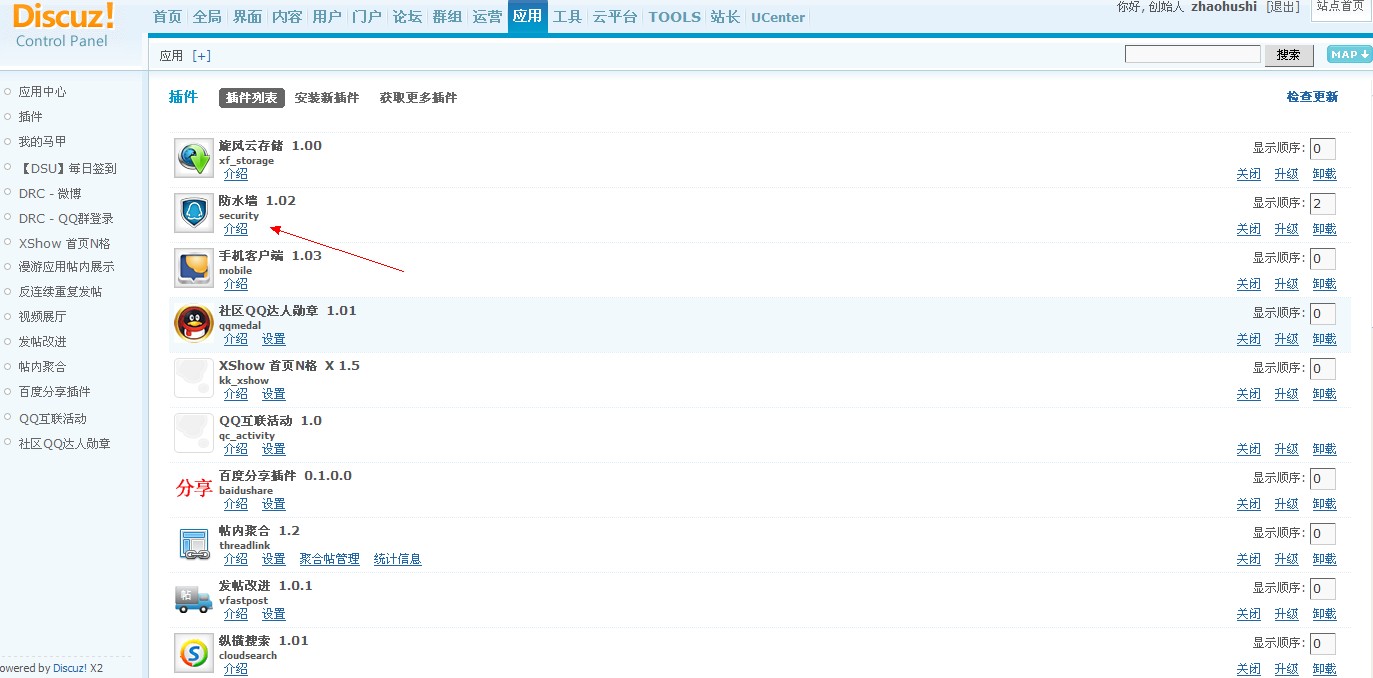This screenshot has height=678, width=1373.
Task: Open 帖内聚合 in the sidebar
Action: tap(42, 367)
